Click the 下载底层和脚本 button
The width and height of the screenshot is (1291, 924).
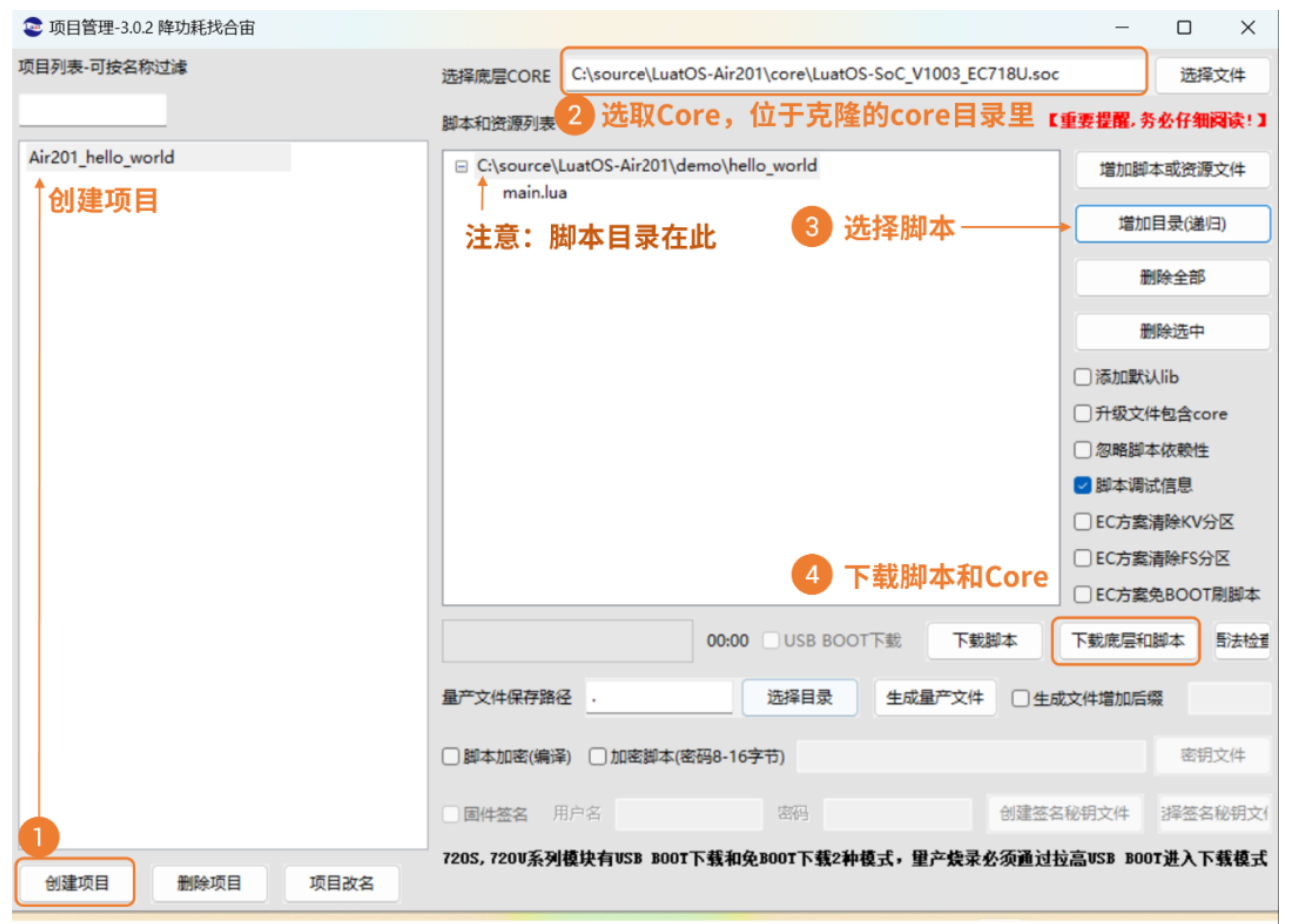[x=1127, y=641]
